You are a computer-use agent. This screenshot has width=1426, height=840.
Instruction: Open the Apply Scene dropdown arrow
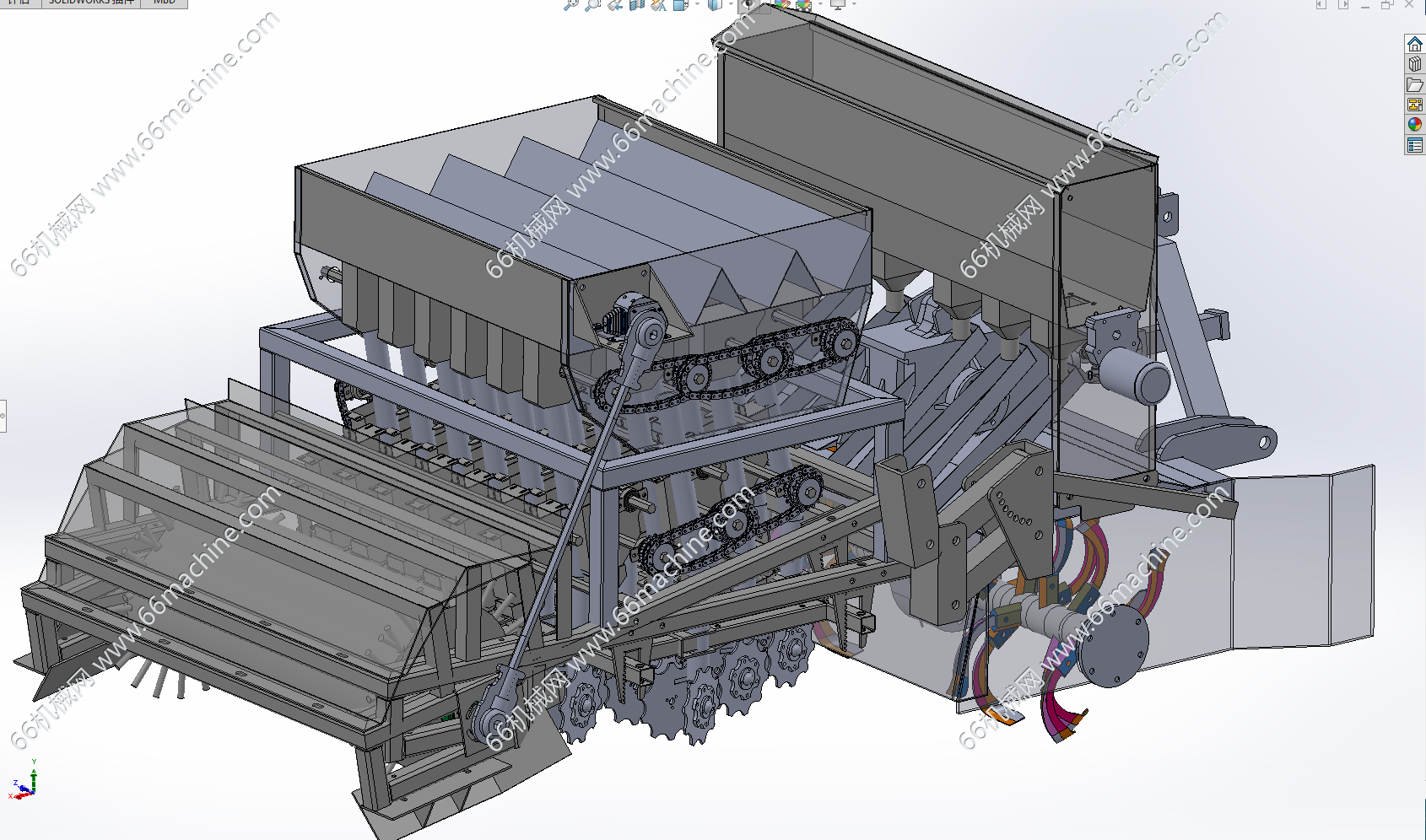point(820,3)
